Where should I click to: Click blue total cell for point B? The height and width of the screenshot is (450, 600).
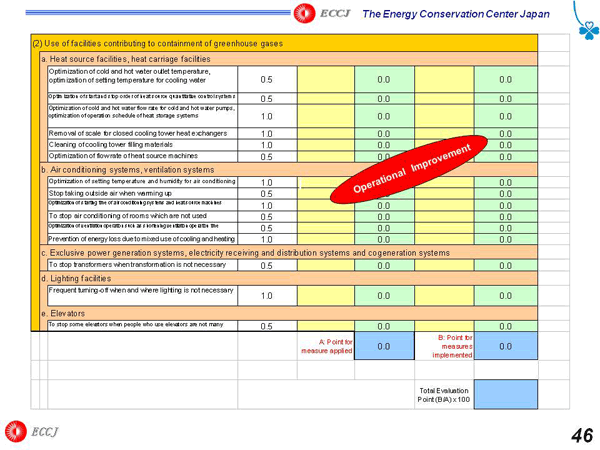point(506,346)
